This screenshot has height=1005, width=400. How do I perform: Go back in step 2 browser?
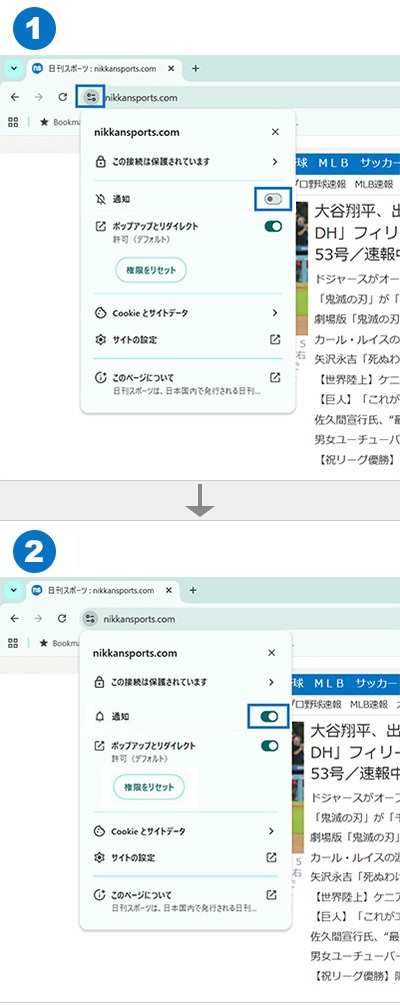pos(15,619)
